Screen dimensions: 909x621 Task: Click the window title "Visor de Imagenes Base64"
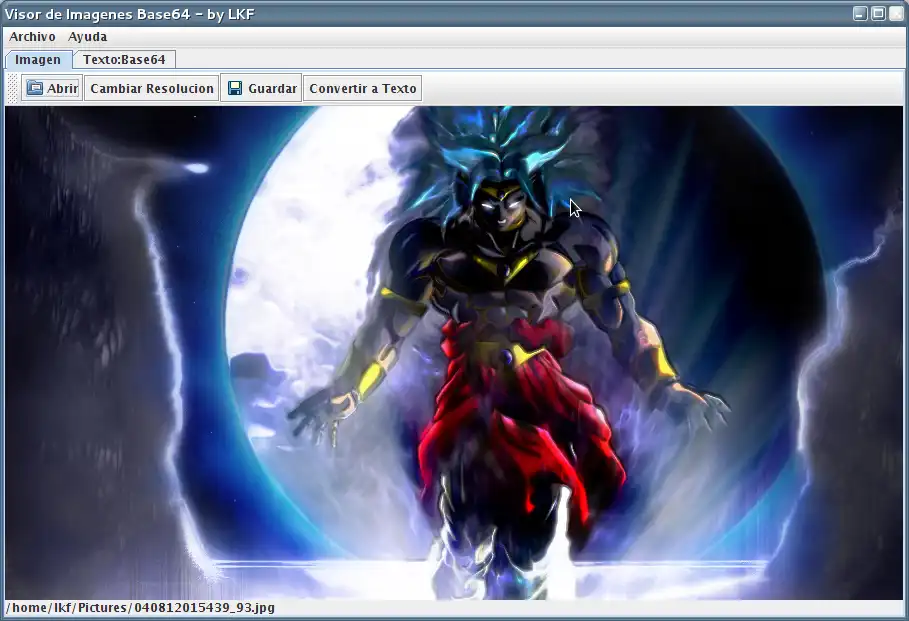(97, 14)
